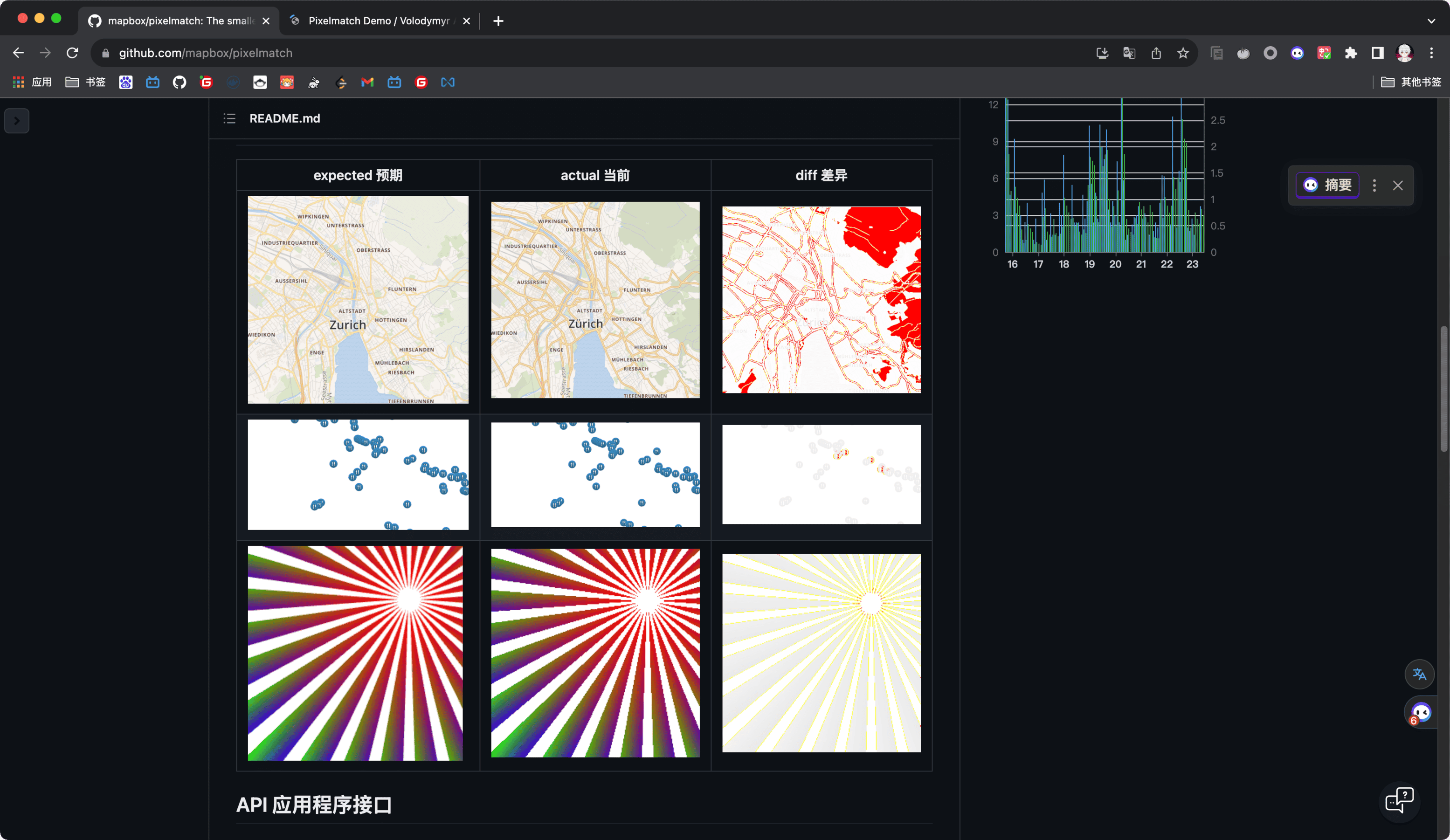
Task: Switch to the Pixelmatch Demo tab
Action: [379, 21]
